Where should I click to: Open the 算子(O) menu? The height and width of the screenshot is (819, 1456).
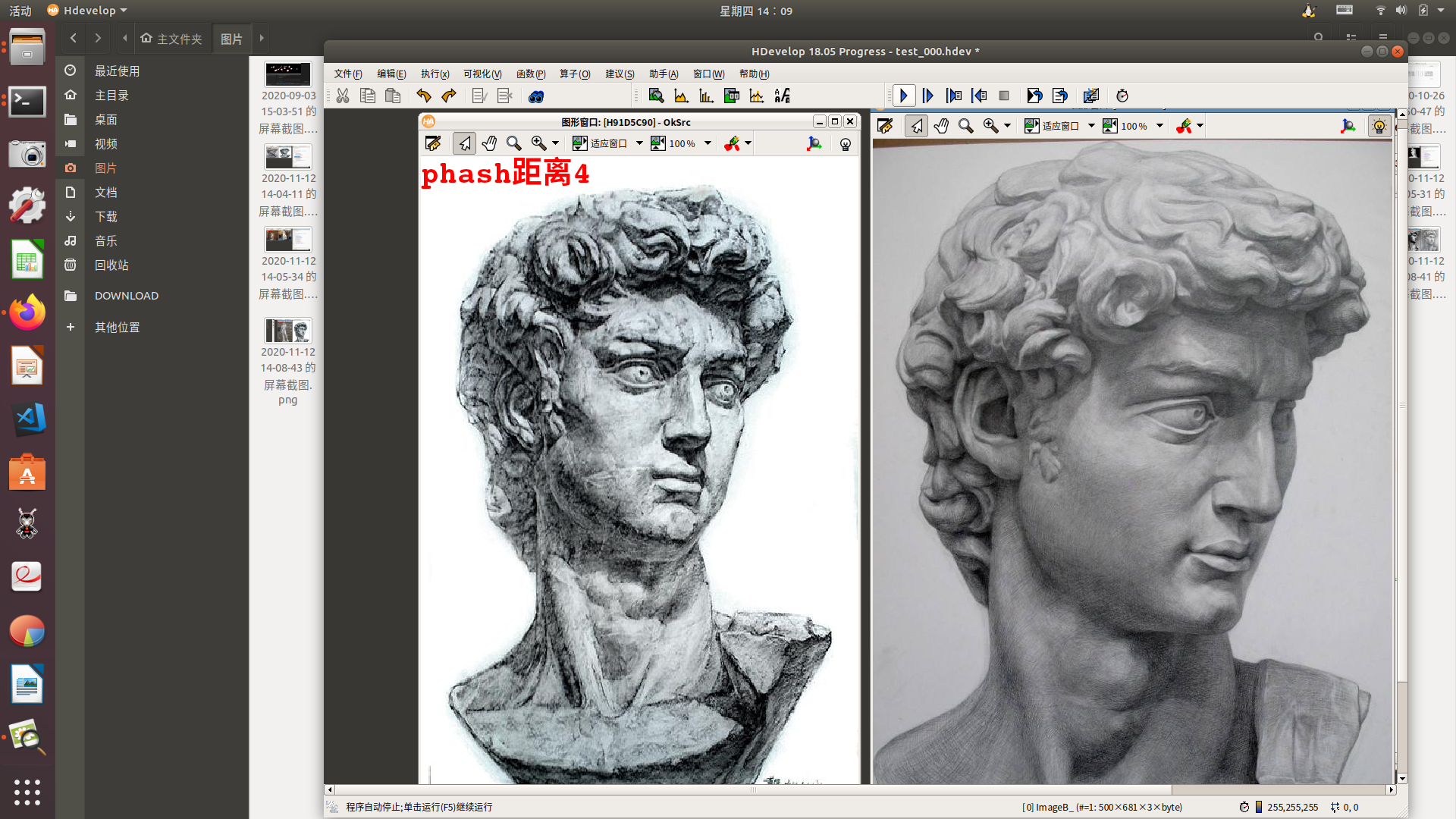pyautogui.click(x=574, y=74)
